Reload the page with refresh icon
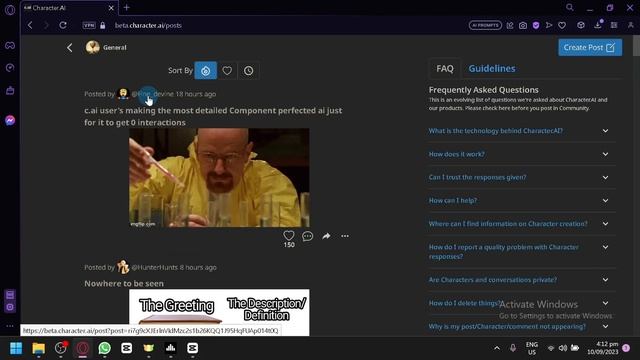The width and height of the screenshot is (640, 360). coord(63,25)
